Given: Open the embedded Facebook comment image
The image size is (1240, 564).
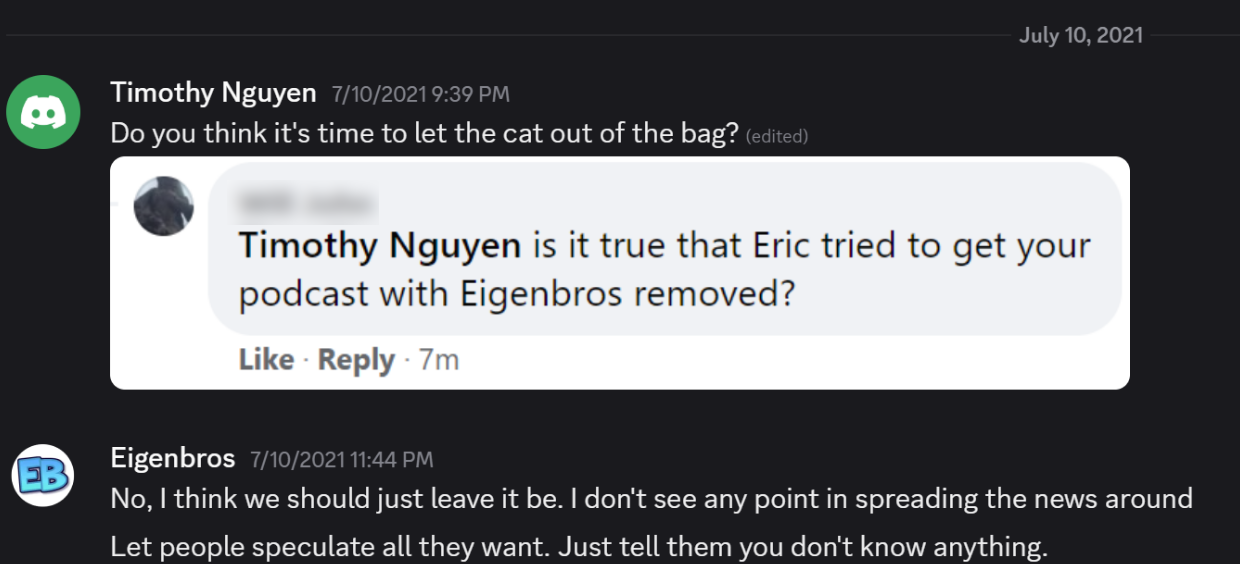Looking at the screenshot, I should coord(620,273).
